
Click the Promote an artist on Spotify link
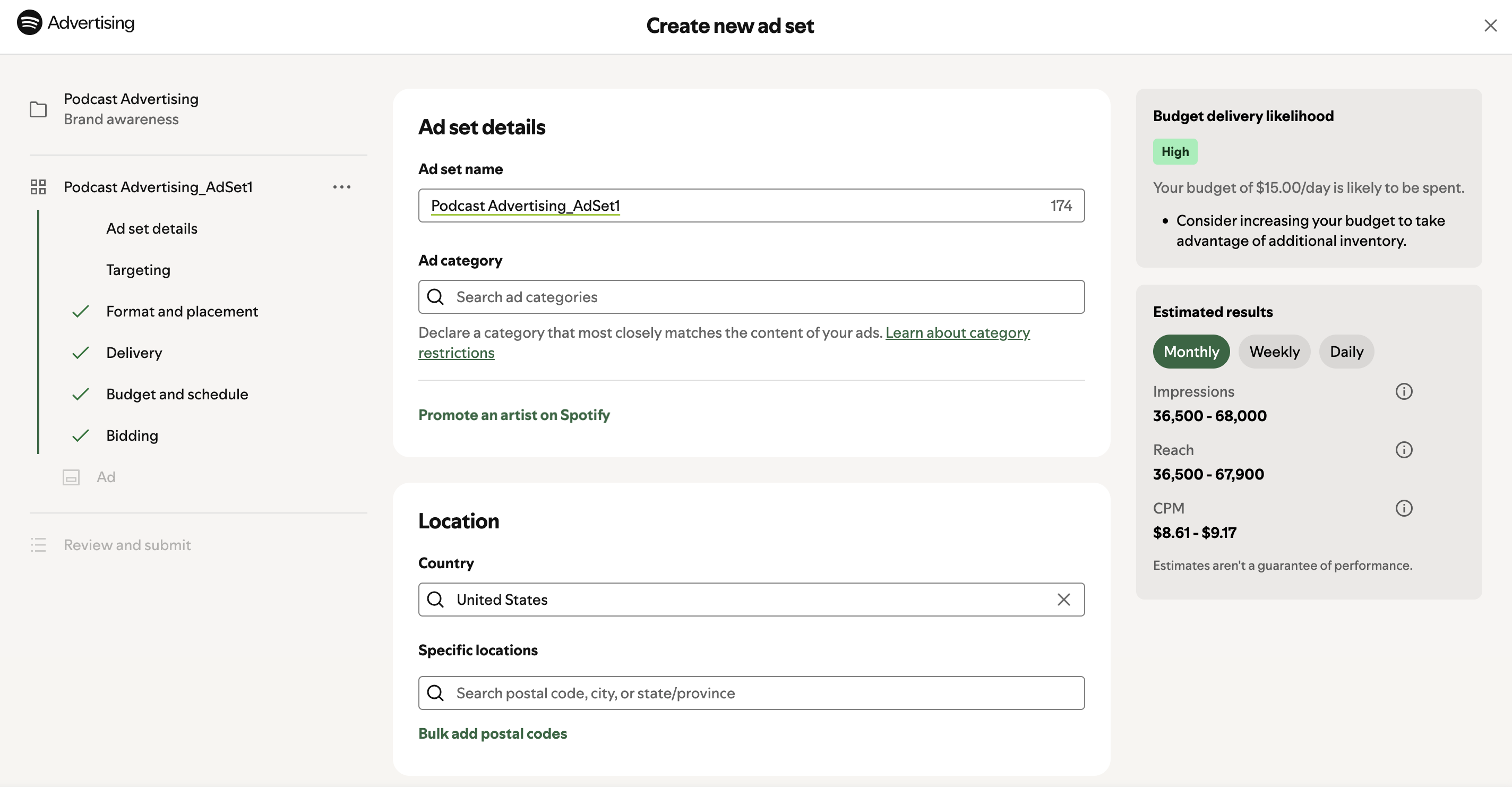coord(513,415)
